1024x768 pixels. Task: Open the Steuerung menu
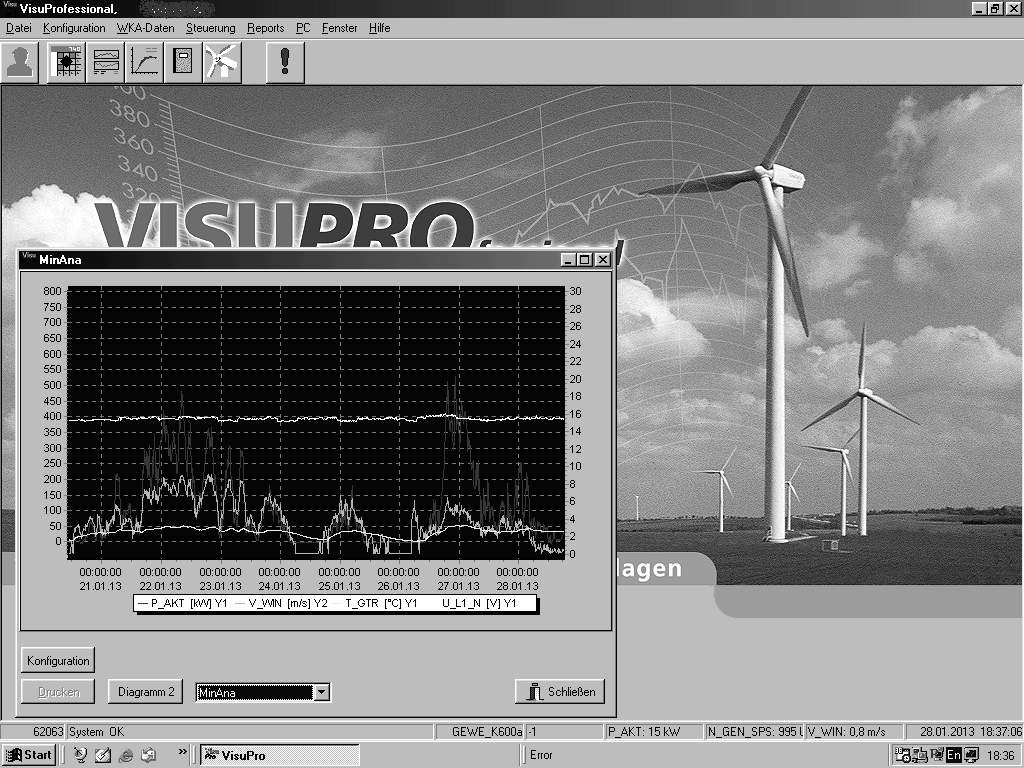tap(210, 28)
